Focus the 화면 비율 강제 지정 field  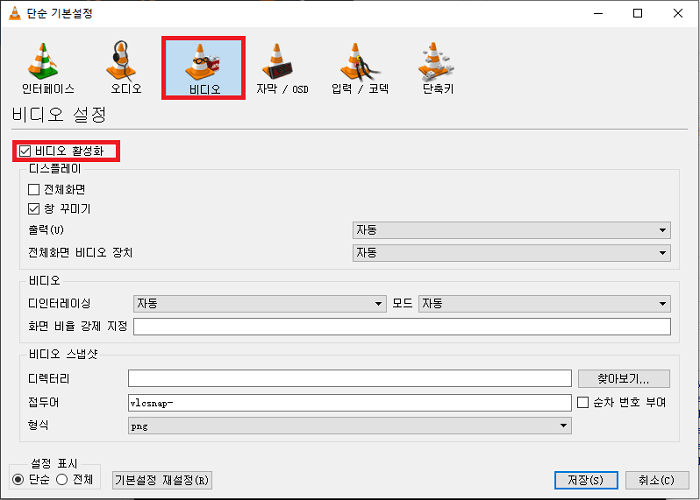click(x=402, y=327)
